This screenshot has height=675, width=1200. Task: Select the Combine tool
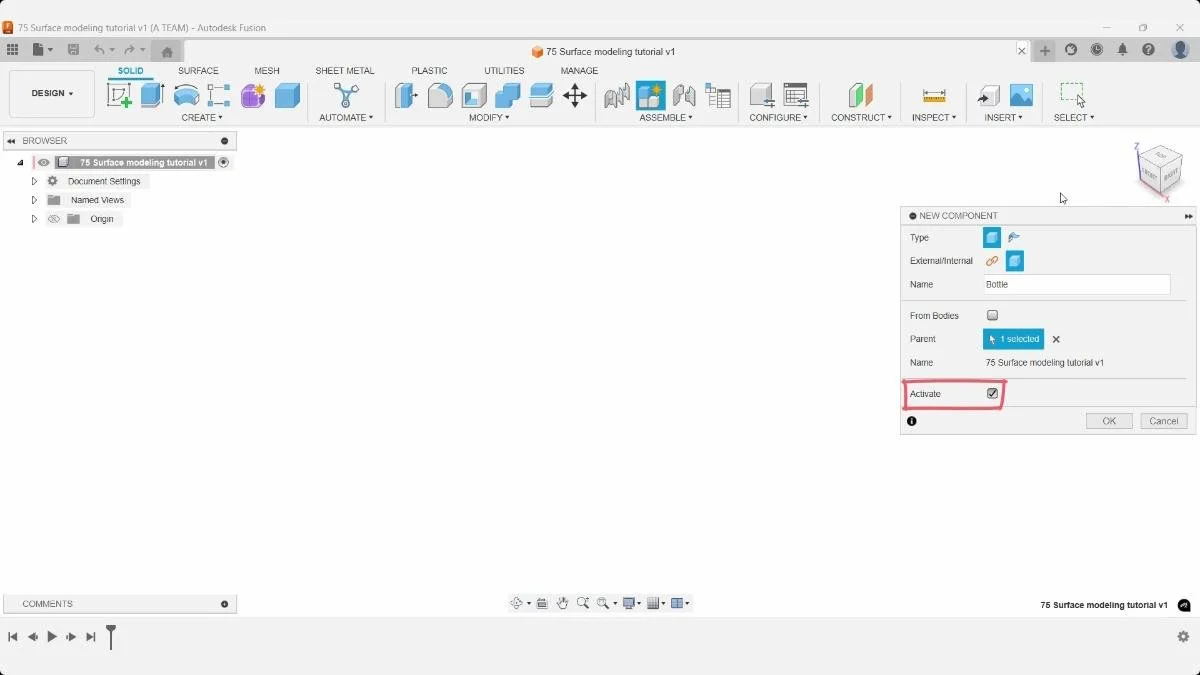pos(507,95)
